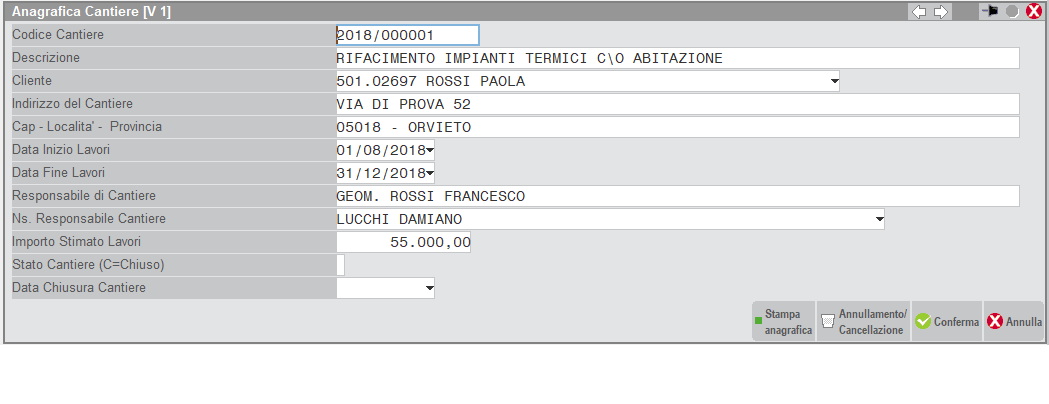1049x404 pixels.
Task: Open the Data Inizio Lavori date picker arrow
Action: 429,151
